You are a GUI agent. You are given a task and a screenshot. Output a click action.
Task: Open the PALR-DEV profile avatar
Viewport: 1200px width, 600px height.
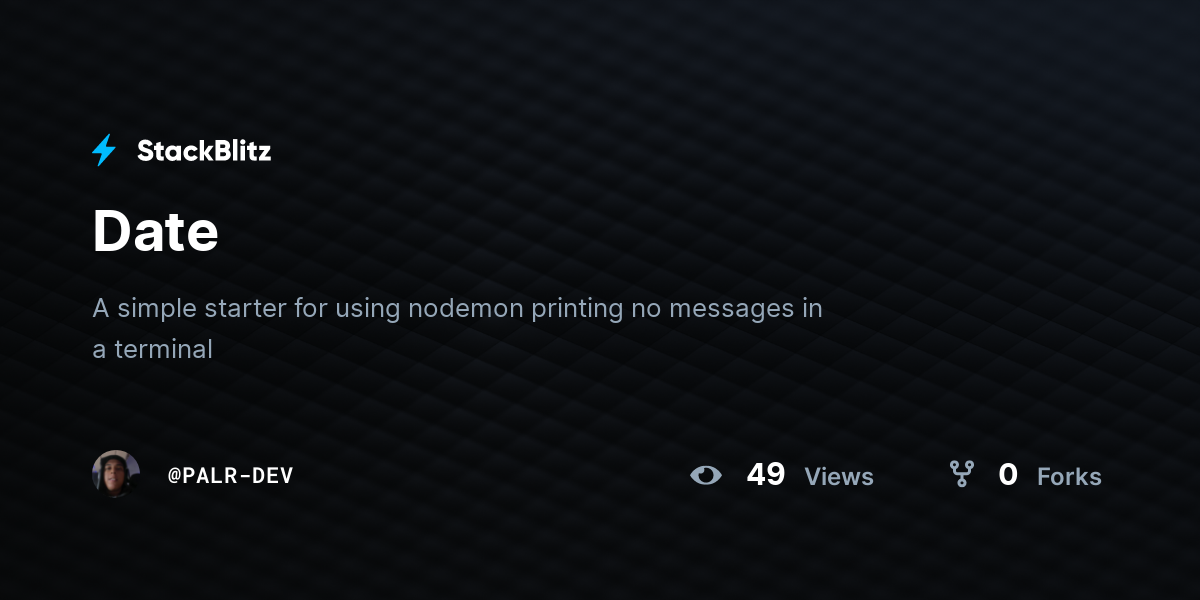point(116,474)
